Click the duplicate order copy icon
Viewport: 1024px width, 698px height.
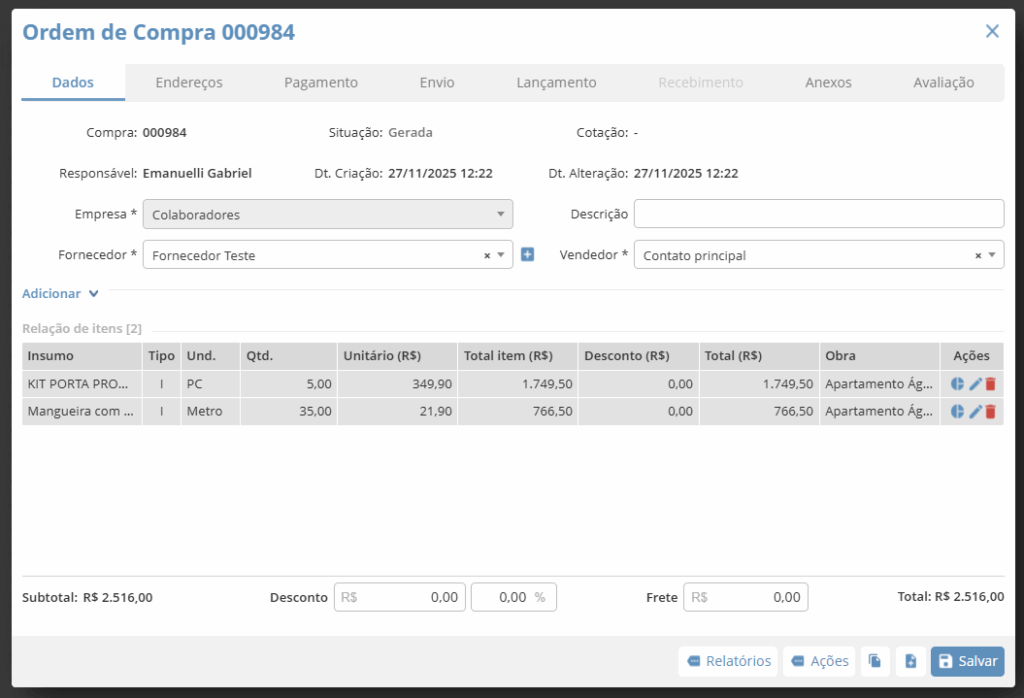coord(874,661)
